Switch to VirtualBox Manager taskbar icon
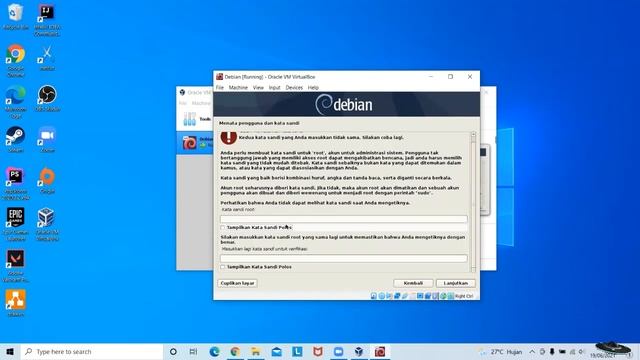Screen dimensions: 640x360 point(359,351)
